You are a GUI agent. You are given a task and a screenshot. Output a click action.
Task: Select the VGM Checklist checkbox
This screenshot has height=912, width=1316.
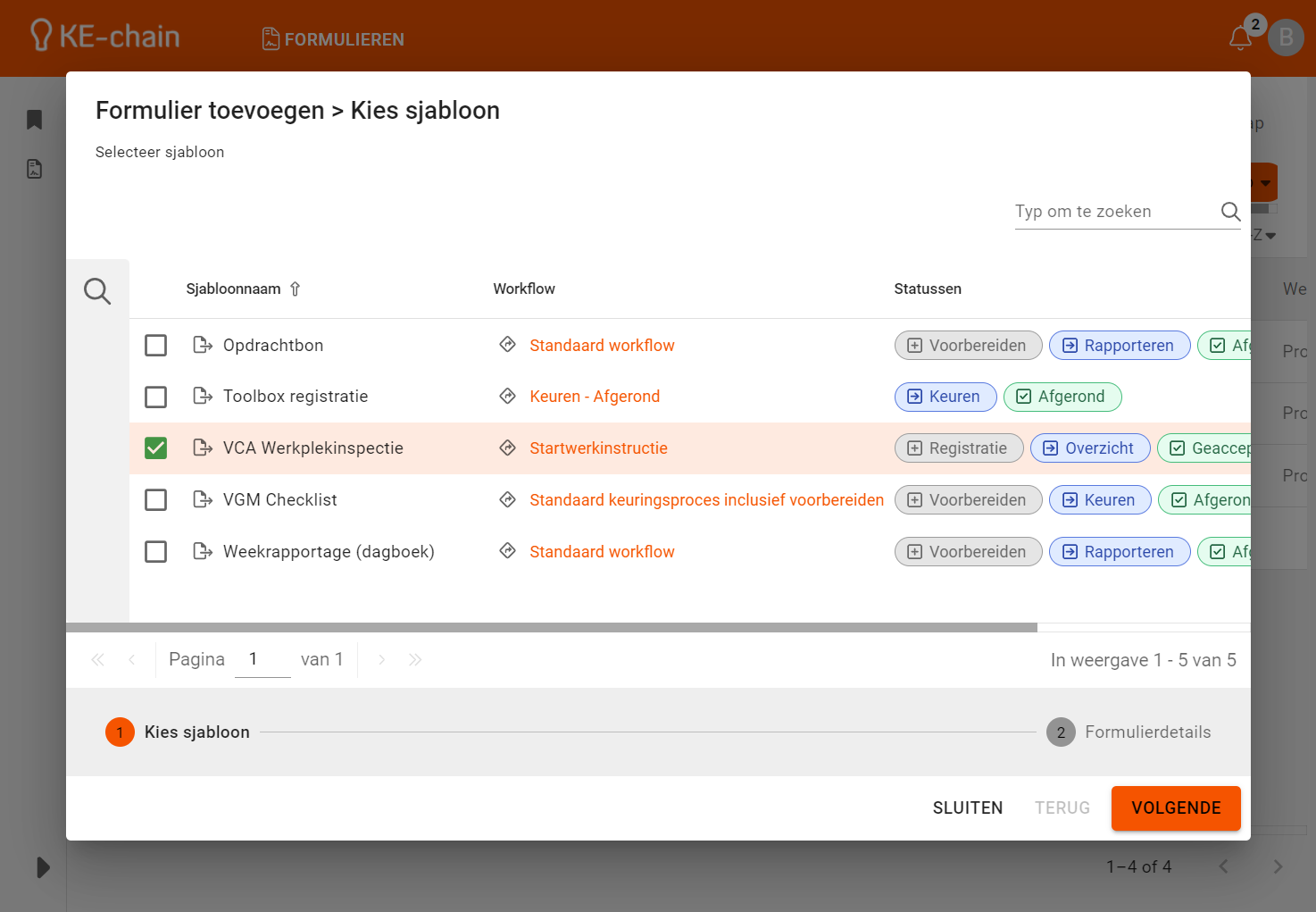click(x=156, y=499)
